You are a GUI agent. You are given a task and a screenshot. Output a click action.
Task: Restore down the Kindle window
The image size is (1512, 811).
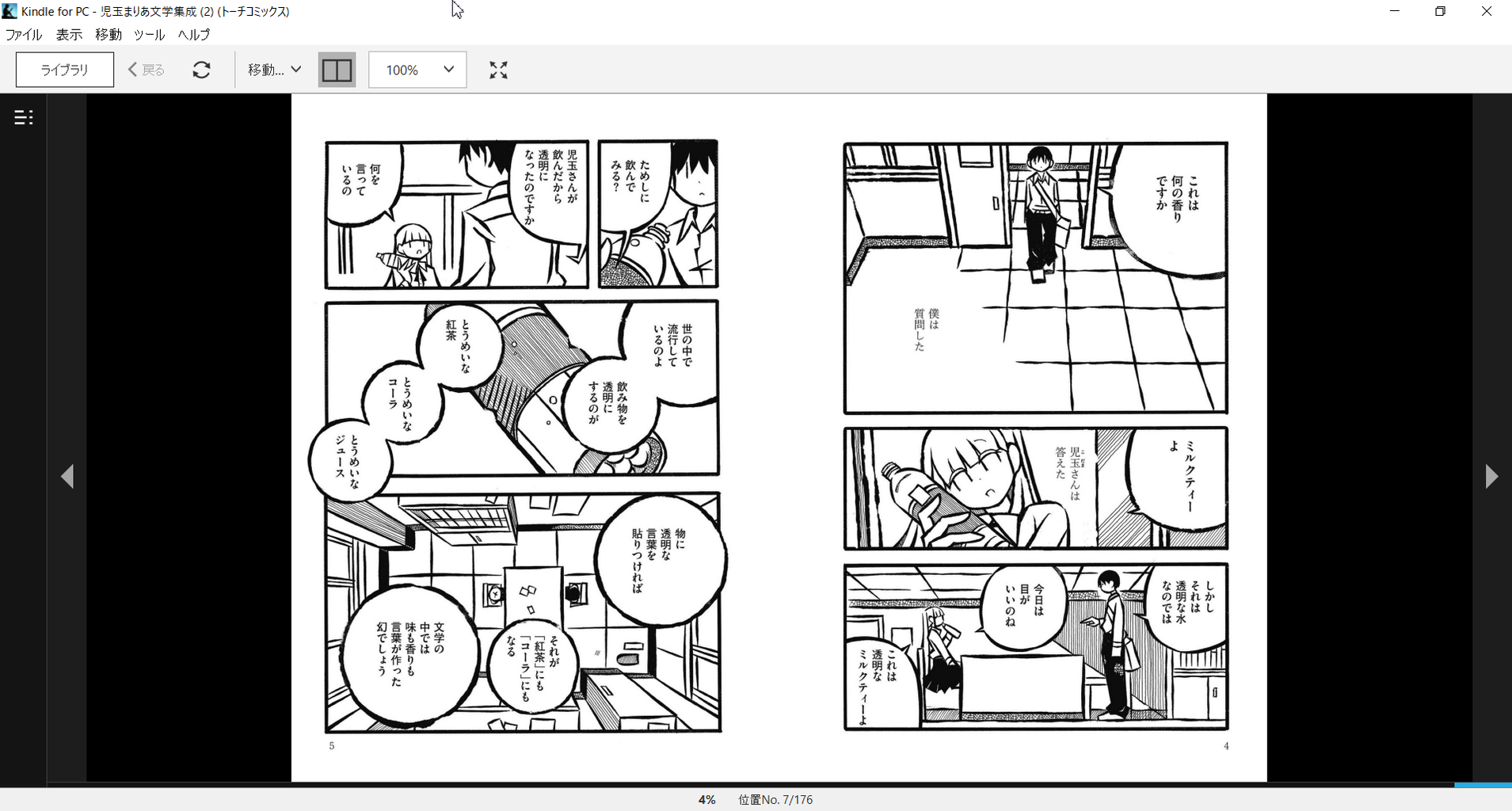point(1441,11)
